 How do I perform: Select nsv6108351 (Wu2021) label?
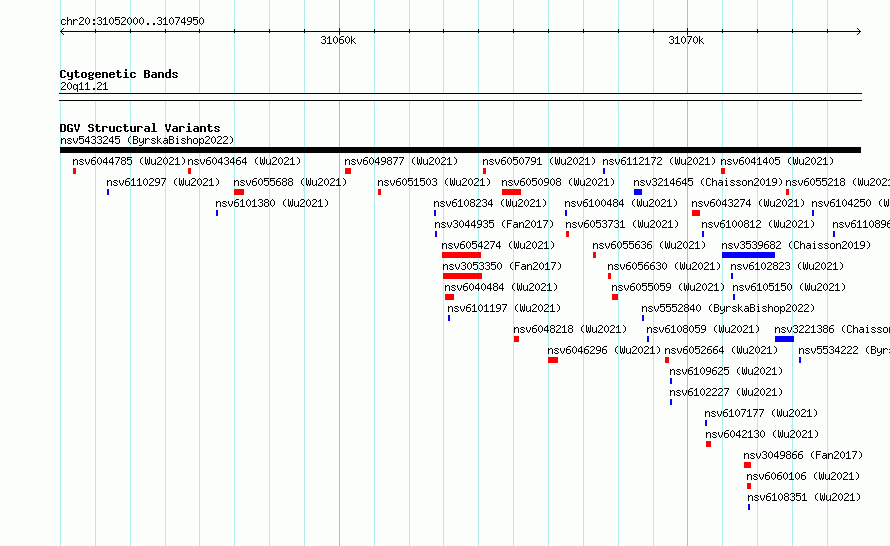click(x=804, y=497)
